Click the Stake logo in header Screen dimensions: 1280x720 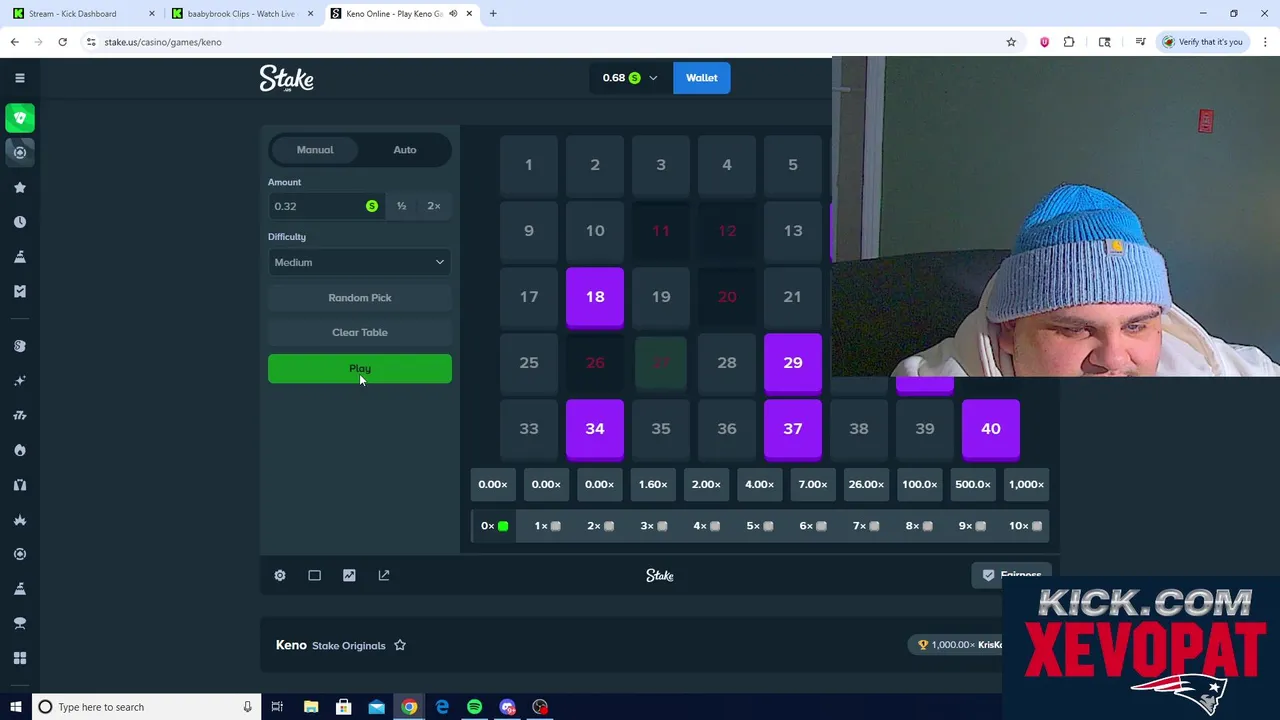[x=287, y=78]
